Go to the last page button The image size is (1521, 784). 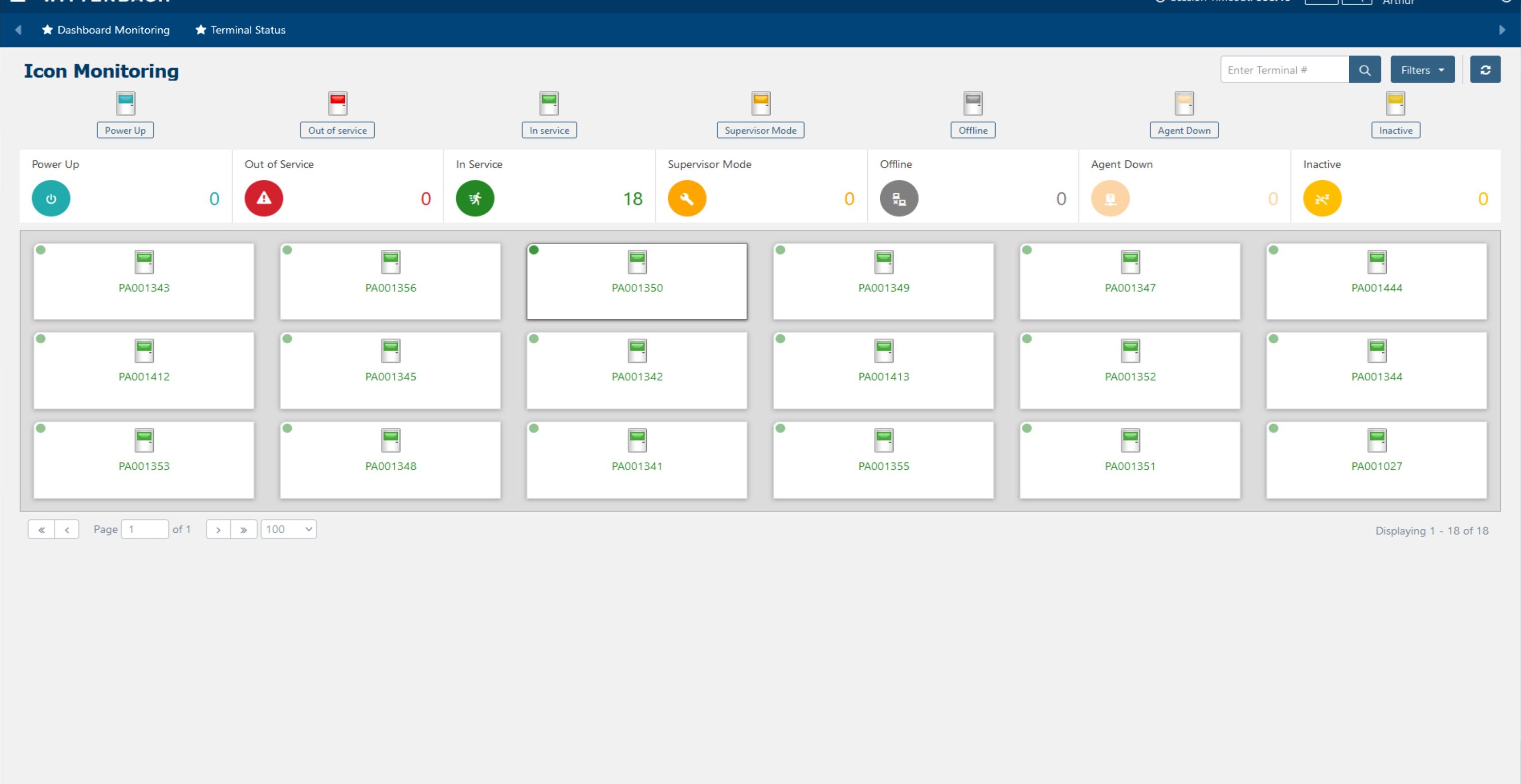(244, 530)
